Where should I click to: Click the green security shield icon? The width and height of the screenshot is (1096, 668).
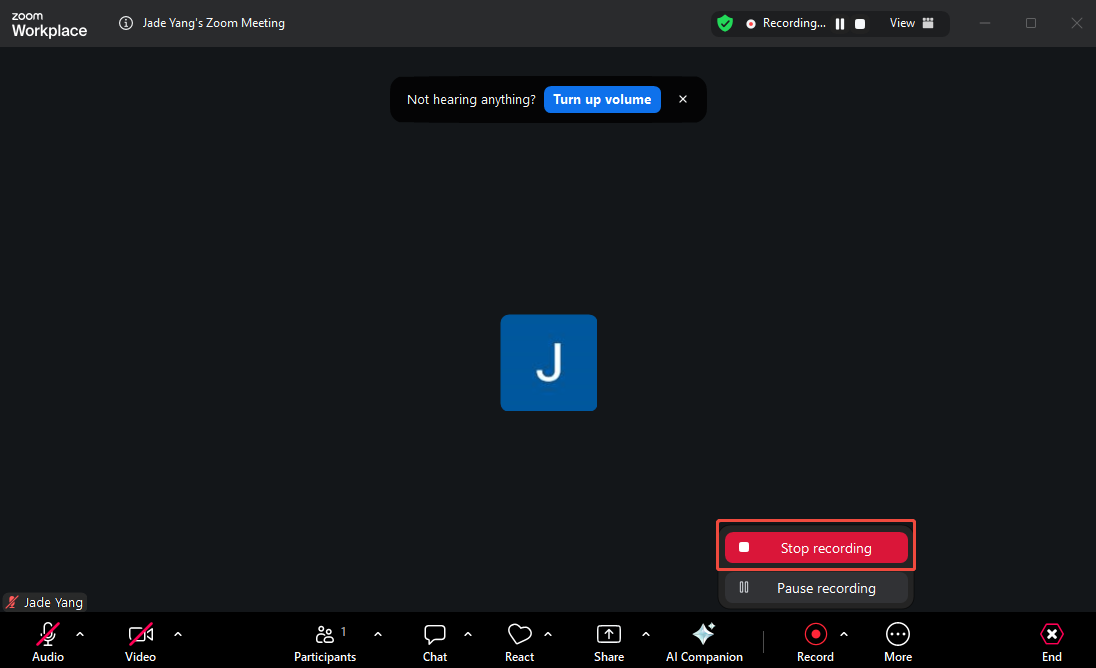[725, 22]
